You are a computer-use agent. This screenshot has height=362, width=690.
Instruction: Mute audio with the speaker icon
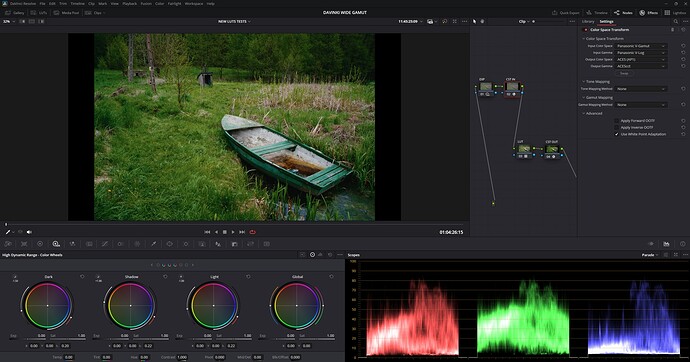29,232
